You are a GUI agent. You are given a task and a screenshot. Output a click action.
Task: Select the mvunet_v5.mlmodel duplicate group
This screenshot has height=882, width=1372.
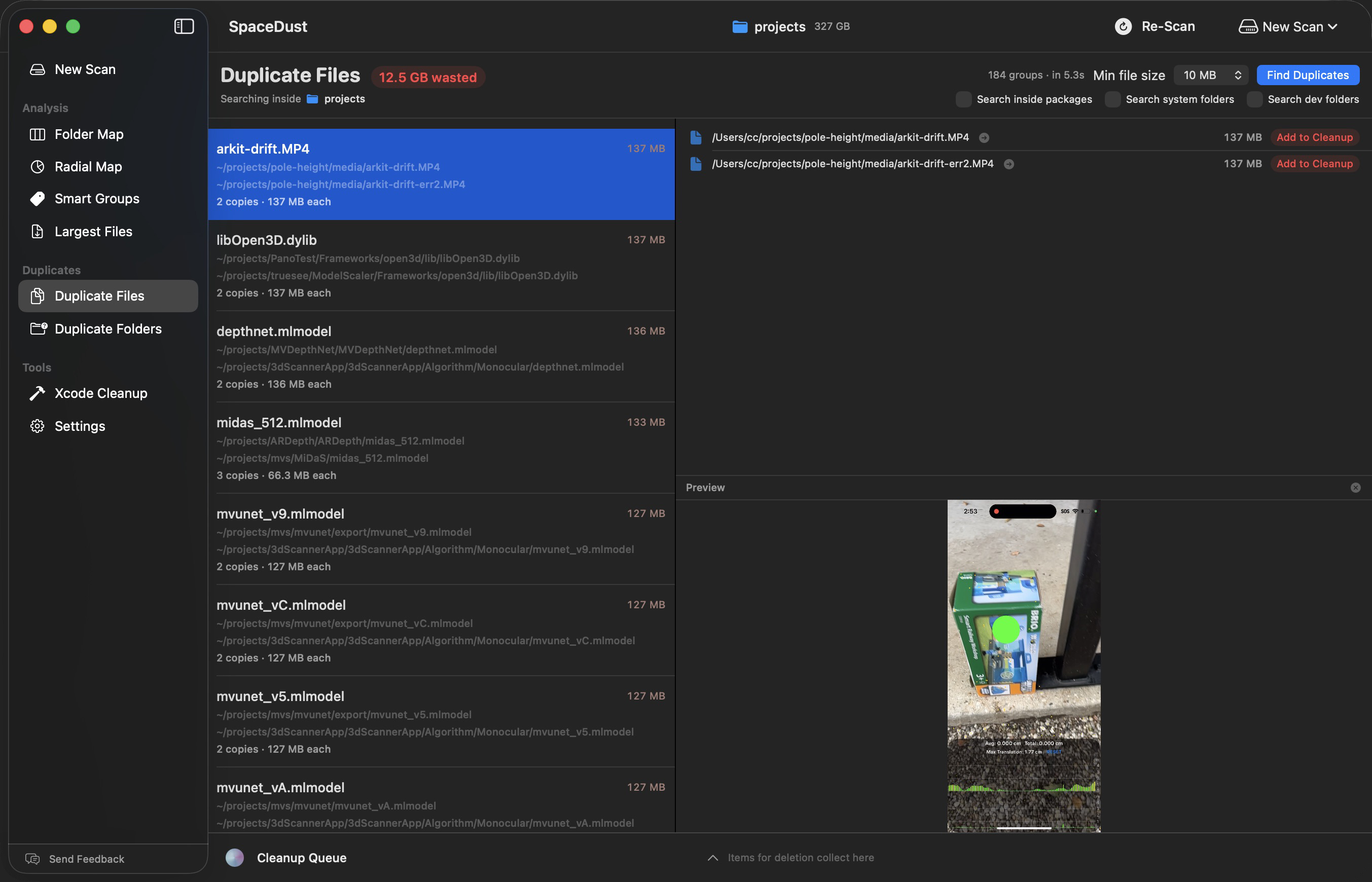coord(441,722)
